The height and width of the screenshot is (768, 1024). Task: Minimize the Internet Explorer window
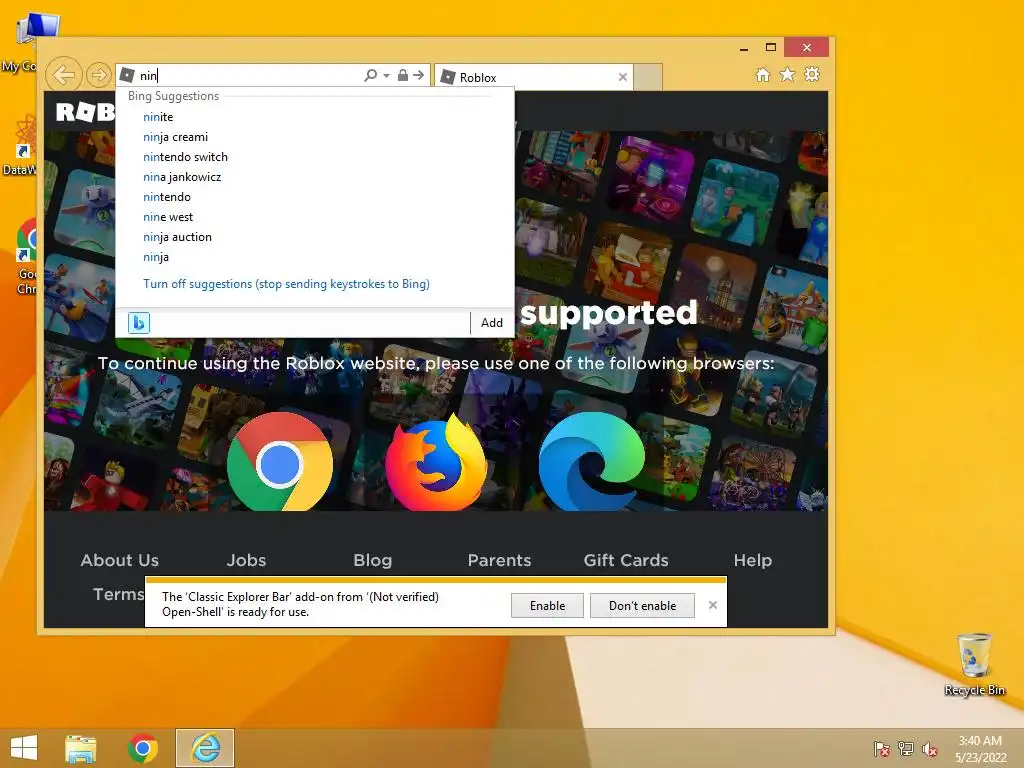pyautogui.click(x=744, y=48)
